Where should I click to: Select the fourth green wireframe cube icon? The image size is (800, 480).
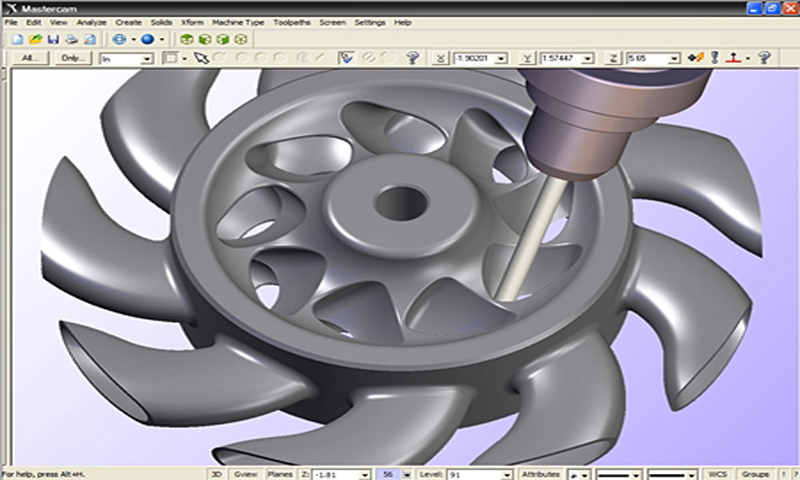point(241,39)
